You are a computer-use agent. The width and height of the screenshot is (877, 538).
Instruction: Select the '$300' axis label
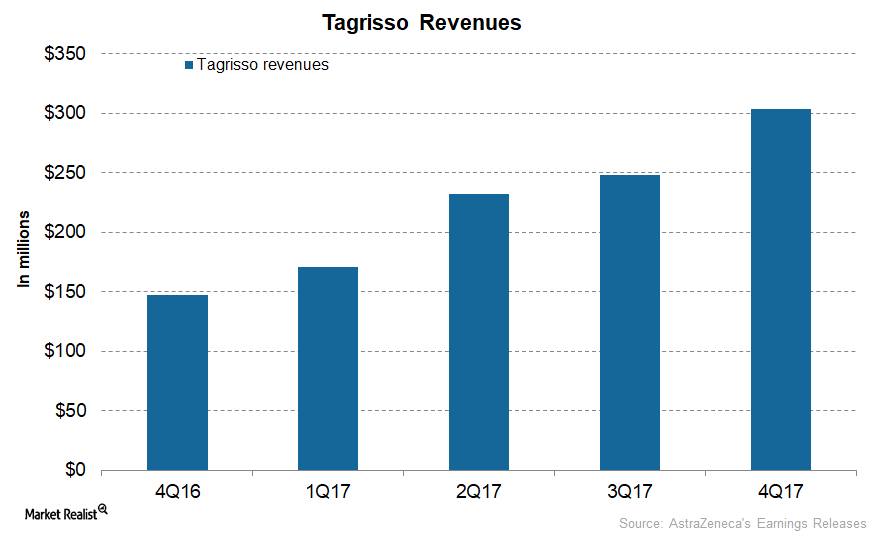(65, 113)
